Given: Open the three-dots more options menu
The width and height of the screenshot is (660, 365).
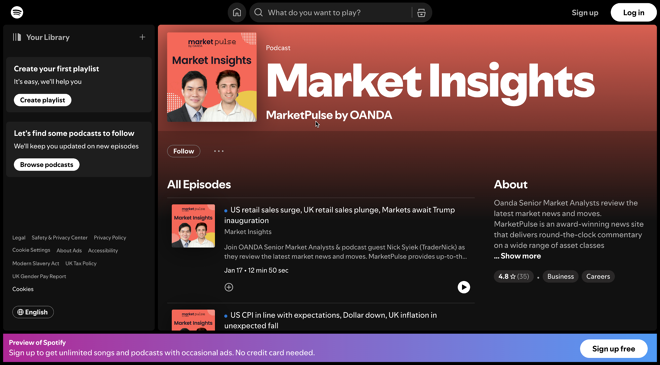Looking at the screenshot, I should tap(219, 151).
